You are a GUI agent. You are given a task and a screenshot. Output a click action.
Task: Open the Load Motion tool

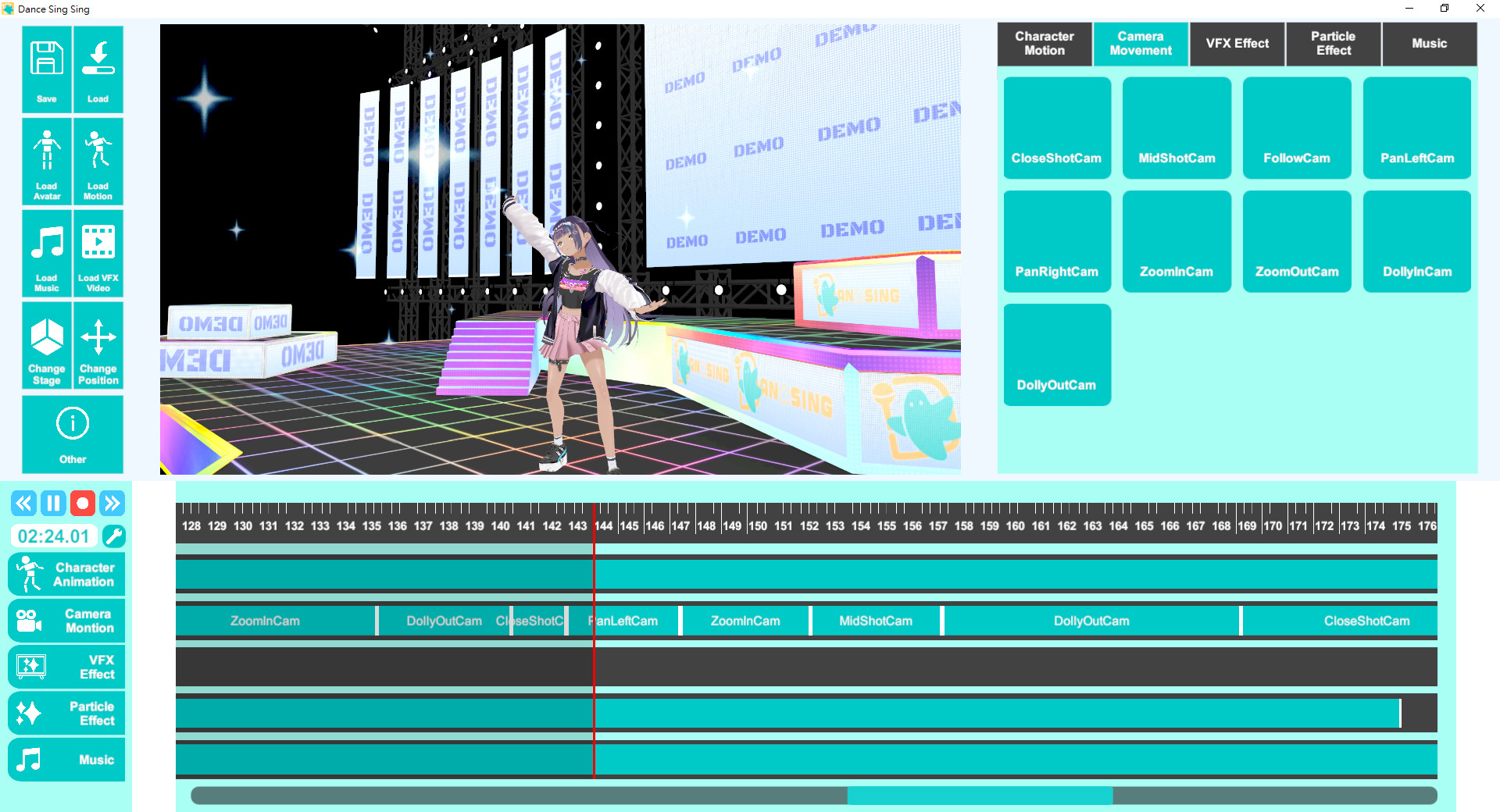tap(98, 161)
